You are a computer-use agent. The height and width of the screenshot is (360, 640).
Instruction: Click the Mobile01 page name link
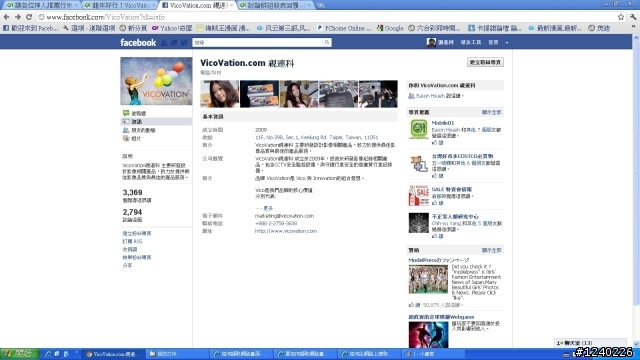pos(443,123)
